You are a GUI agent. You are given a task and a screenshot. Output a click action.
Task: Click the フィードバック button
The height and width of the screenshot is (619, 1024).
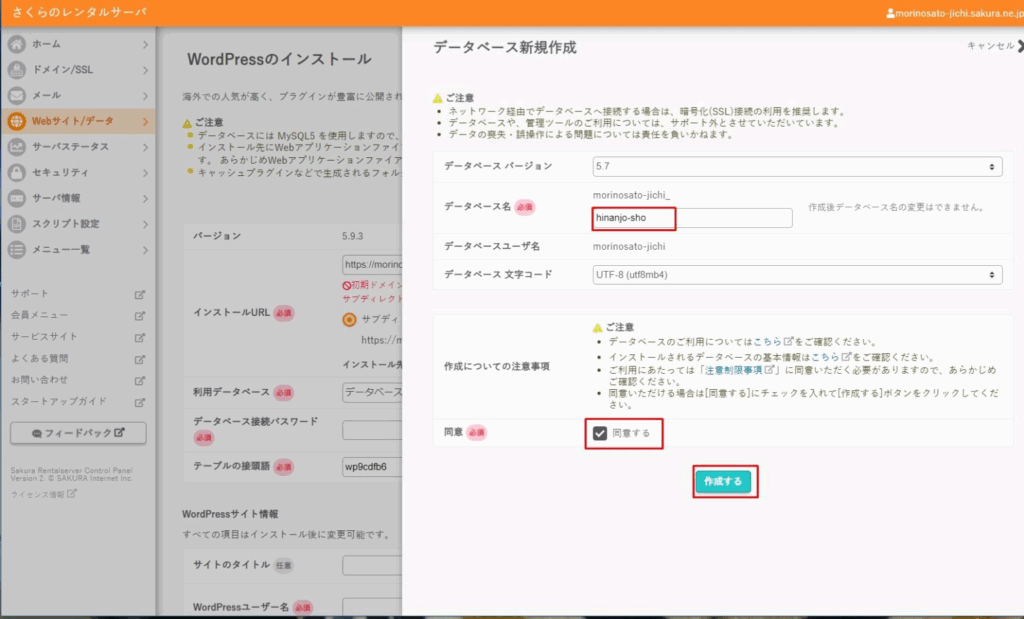[x=78, y=433]
